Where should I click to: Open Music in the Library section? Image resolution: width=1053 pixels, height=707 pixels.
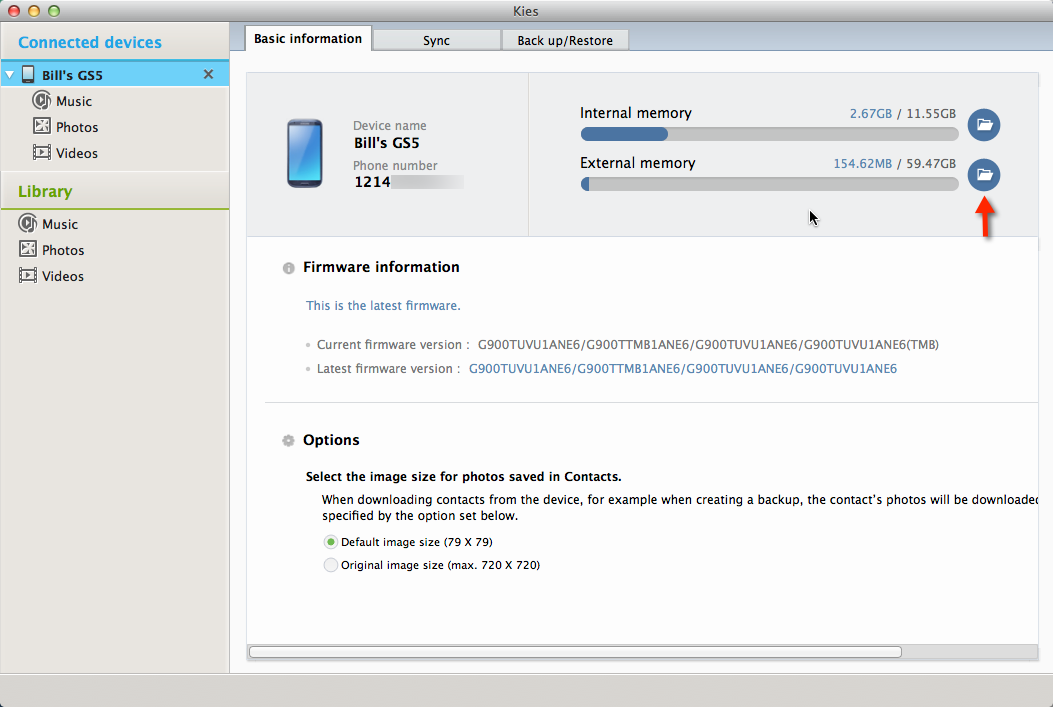[x=60, y=224]
